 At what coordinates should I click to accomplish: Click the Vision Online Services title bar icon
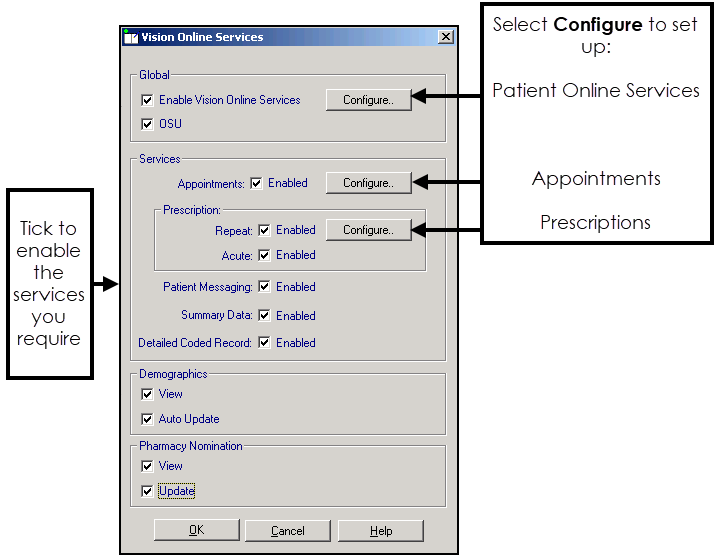point(131,37)
